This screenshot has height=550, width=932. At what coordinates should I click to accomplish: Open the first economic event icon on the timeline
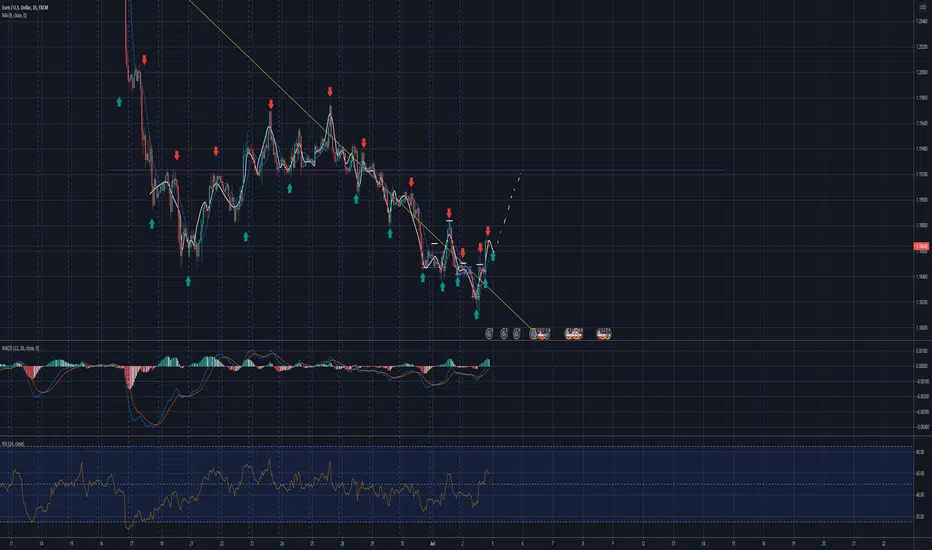coord(489,334)
